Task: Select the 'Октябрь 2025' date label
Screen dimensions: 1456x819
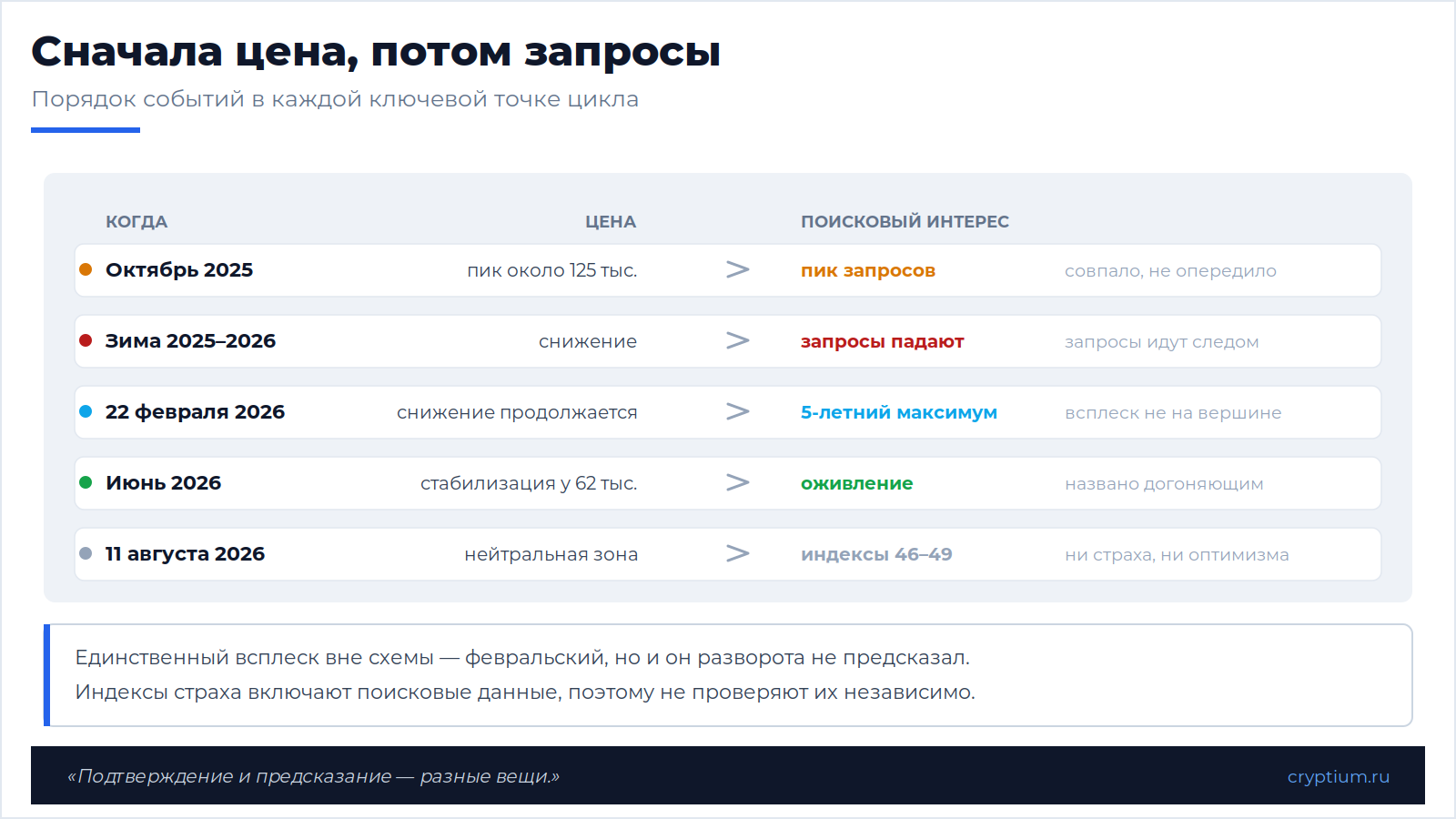Action: click(179, 270)
